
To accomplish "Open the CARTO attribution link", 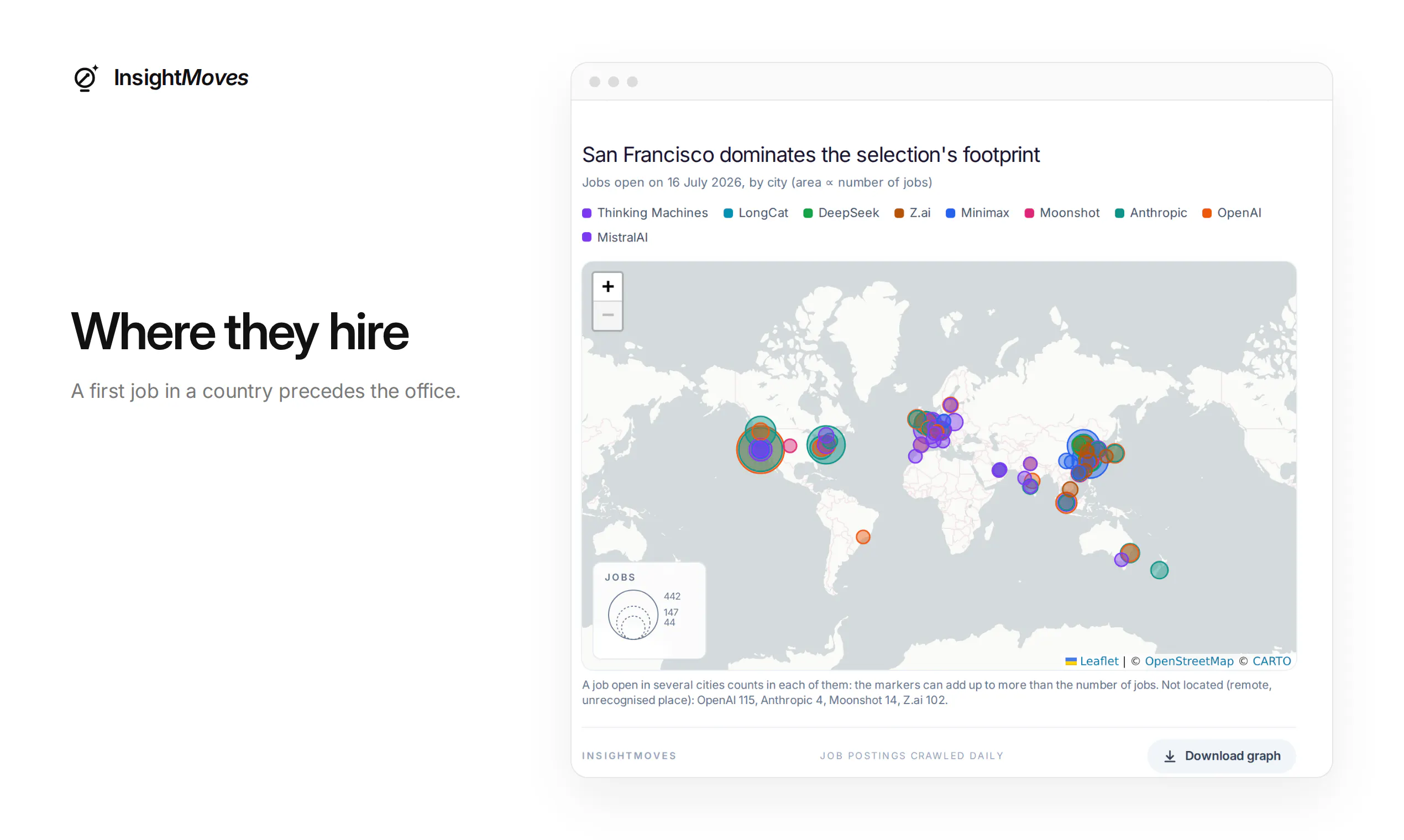I will coord(1271,661).
